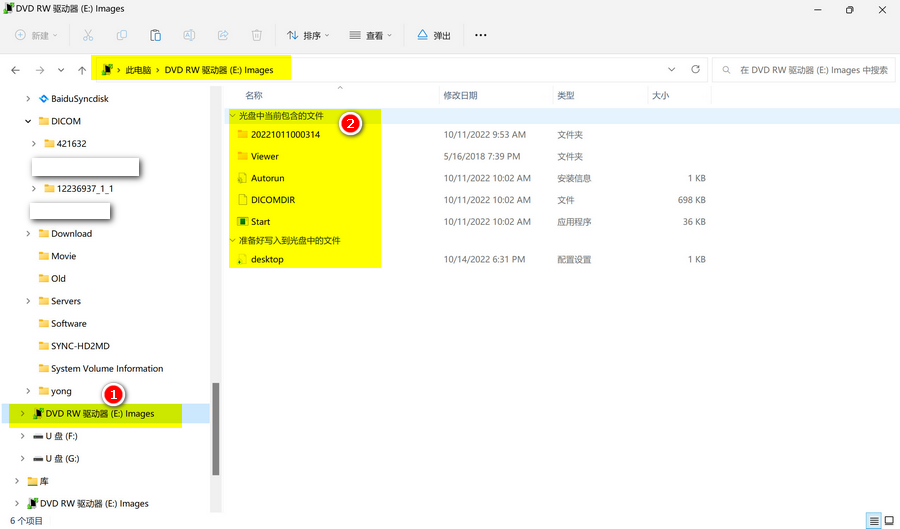Select the Old folder in tree
Viewport: 900px width, 529px height.
coord(58,278)
